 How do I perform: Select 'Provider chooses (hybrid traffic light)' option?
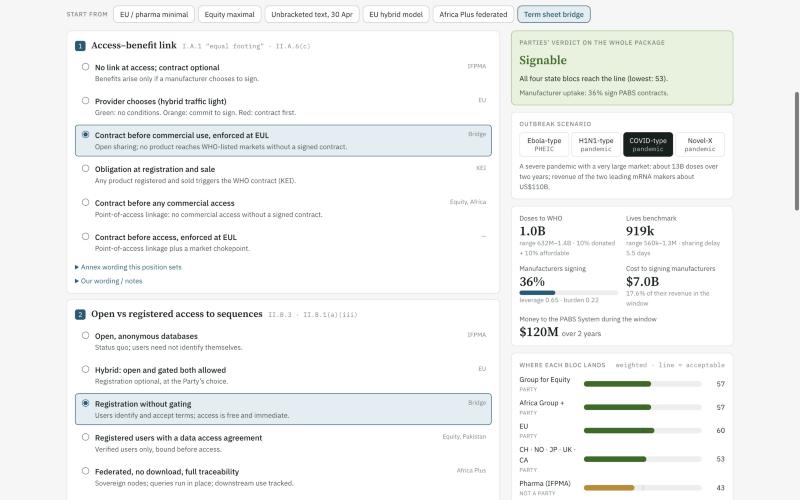pos(283,107)
